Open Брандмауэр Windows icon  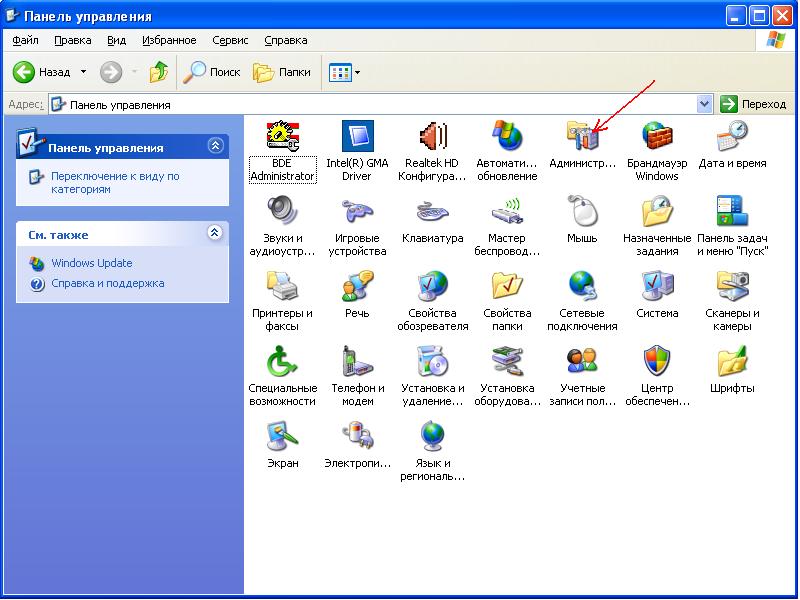657,137
